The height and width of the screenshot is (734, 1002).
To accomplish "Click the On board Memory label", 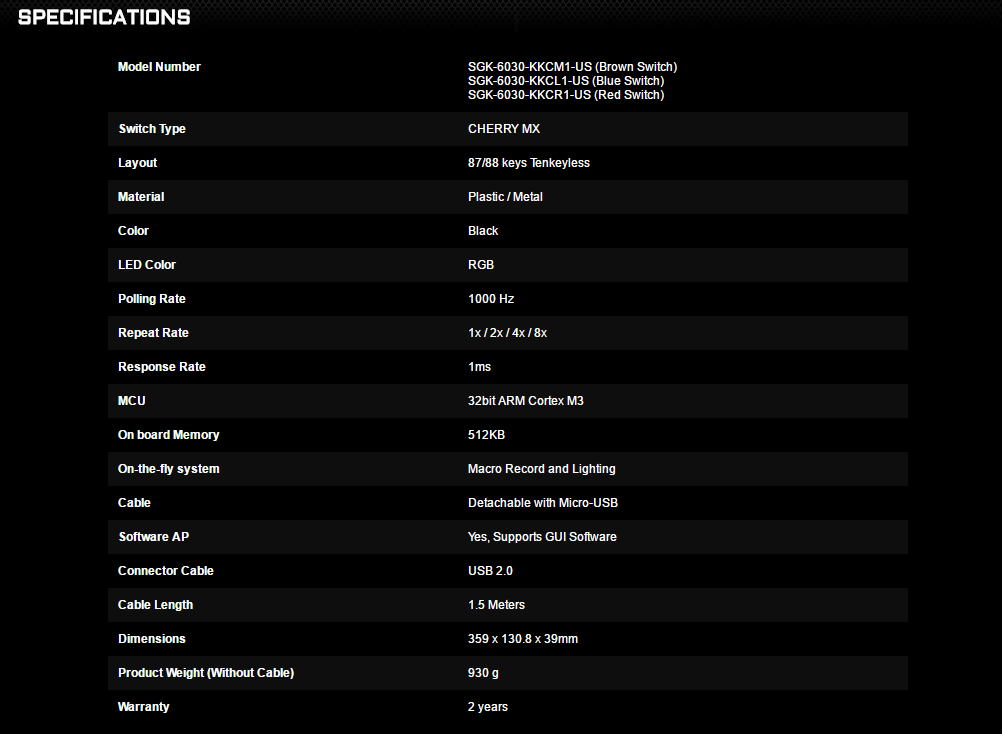I will [168, 435].
